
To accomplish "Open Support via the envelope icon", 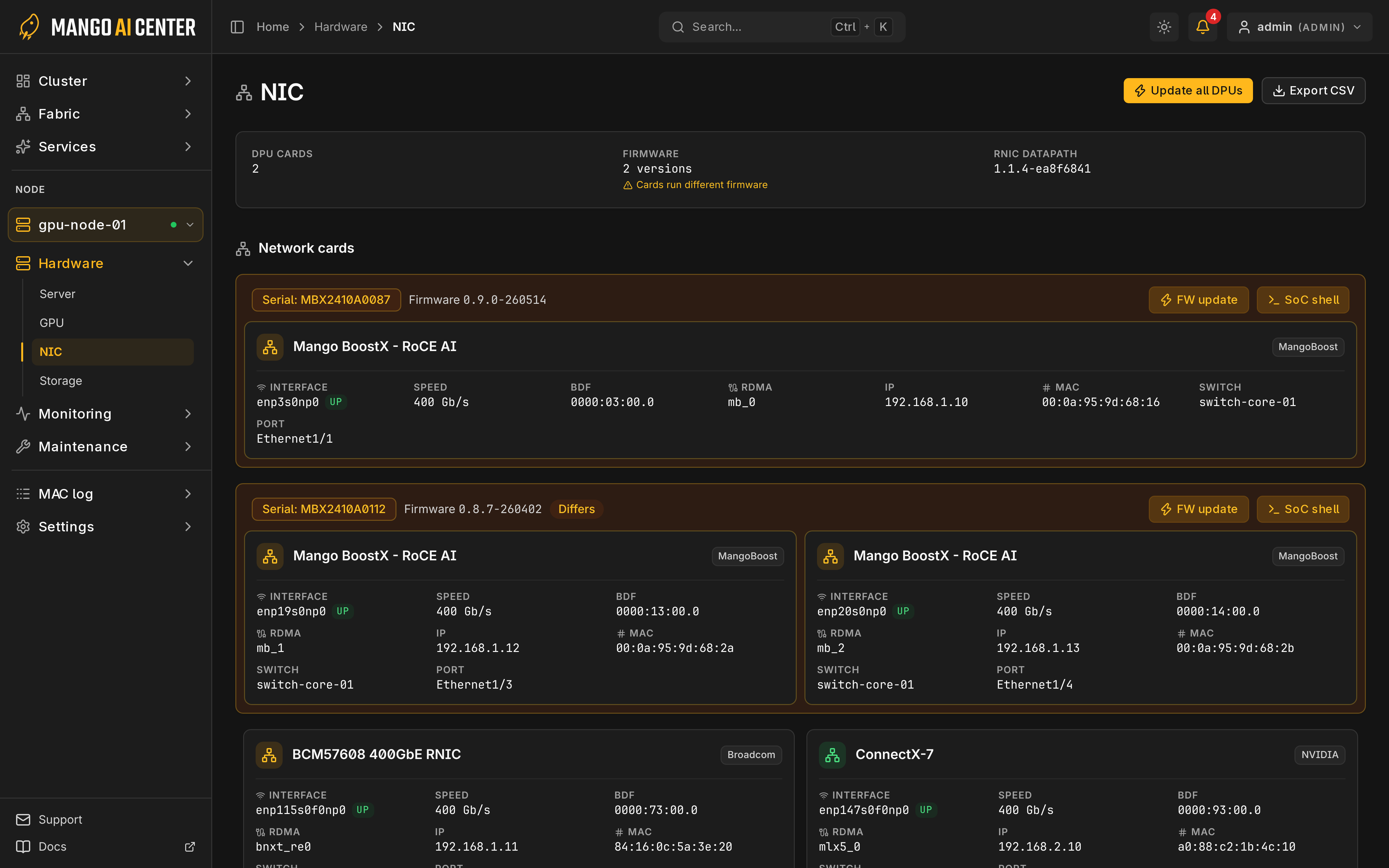I will click(23, 820).
